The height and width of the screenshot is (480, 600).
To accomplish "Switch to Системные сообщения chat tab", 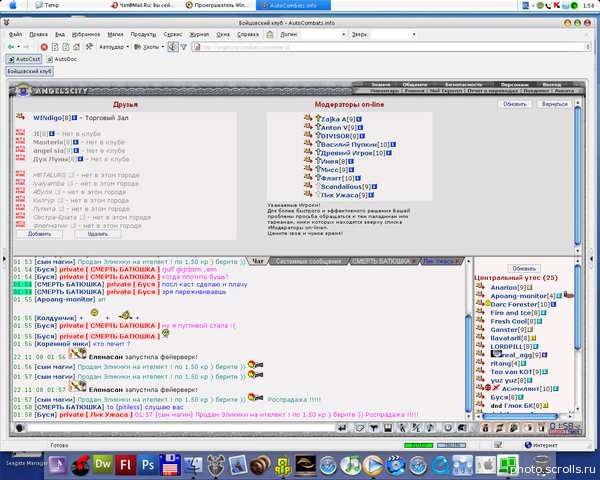I will click(308, 261).
